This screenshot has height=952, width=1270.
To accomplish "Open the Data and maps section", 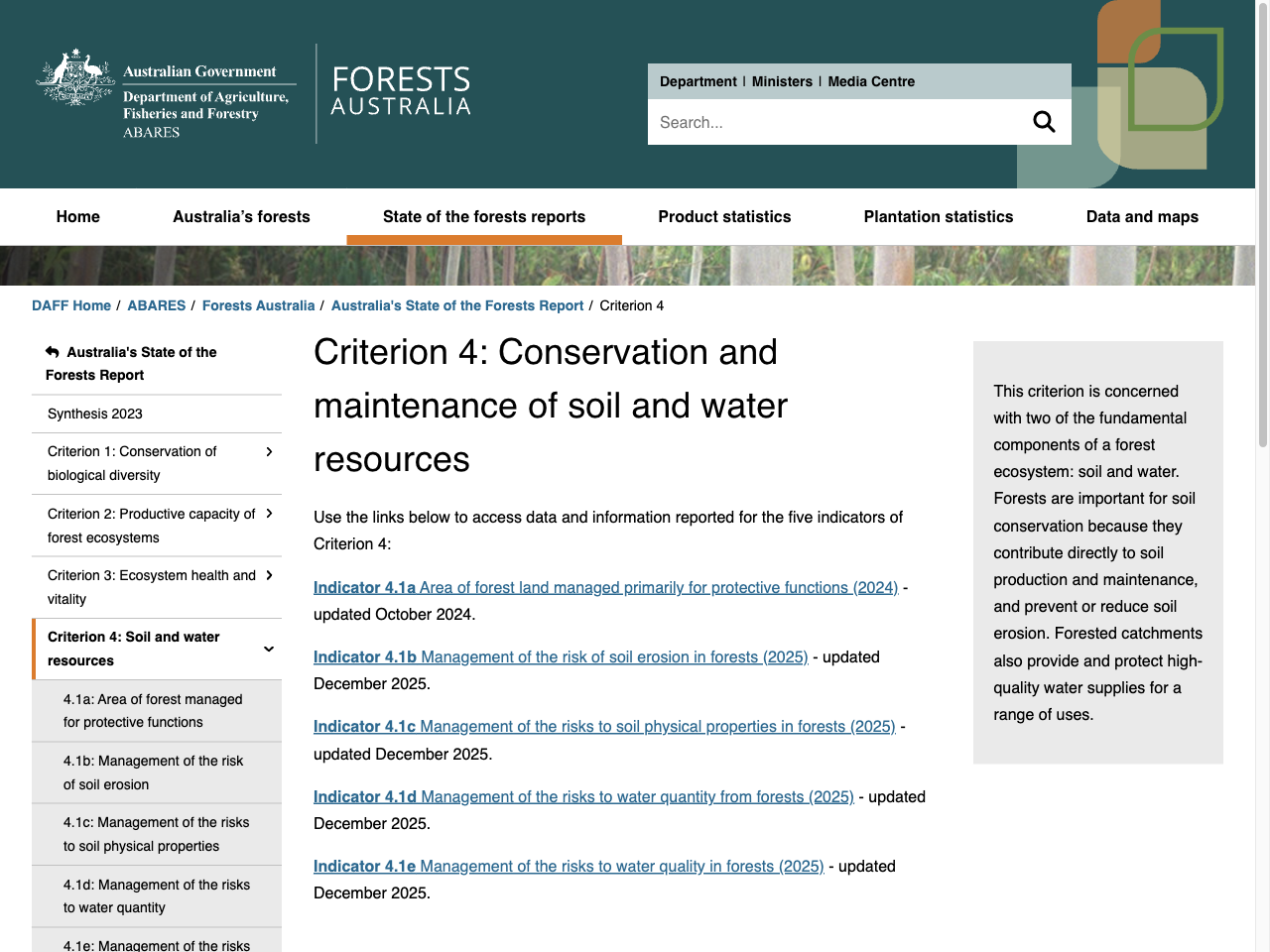I will click(x=1142, y=216).
